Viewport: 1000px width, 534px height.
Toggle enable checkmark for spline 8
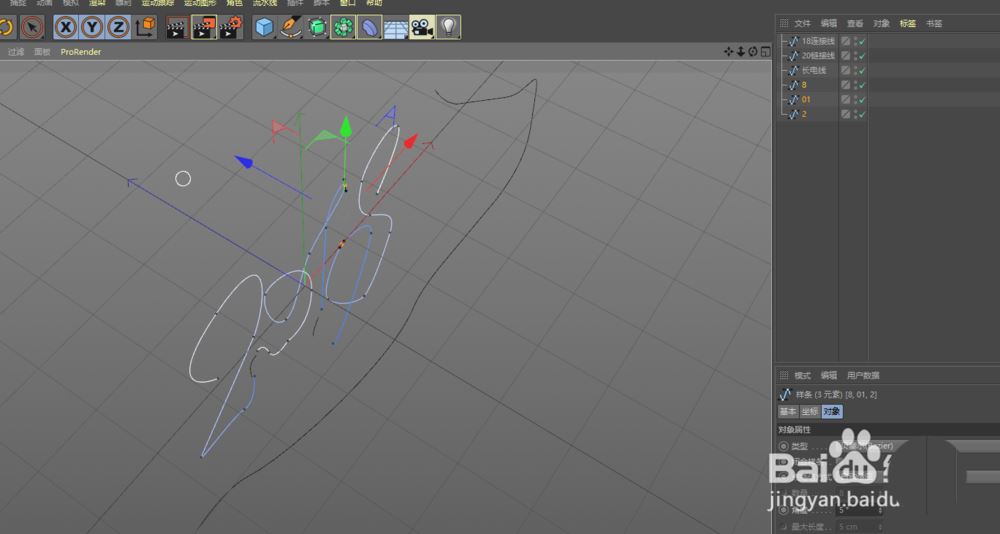(x=862, y=85)
